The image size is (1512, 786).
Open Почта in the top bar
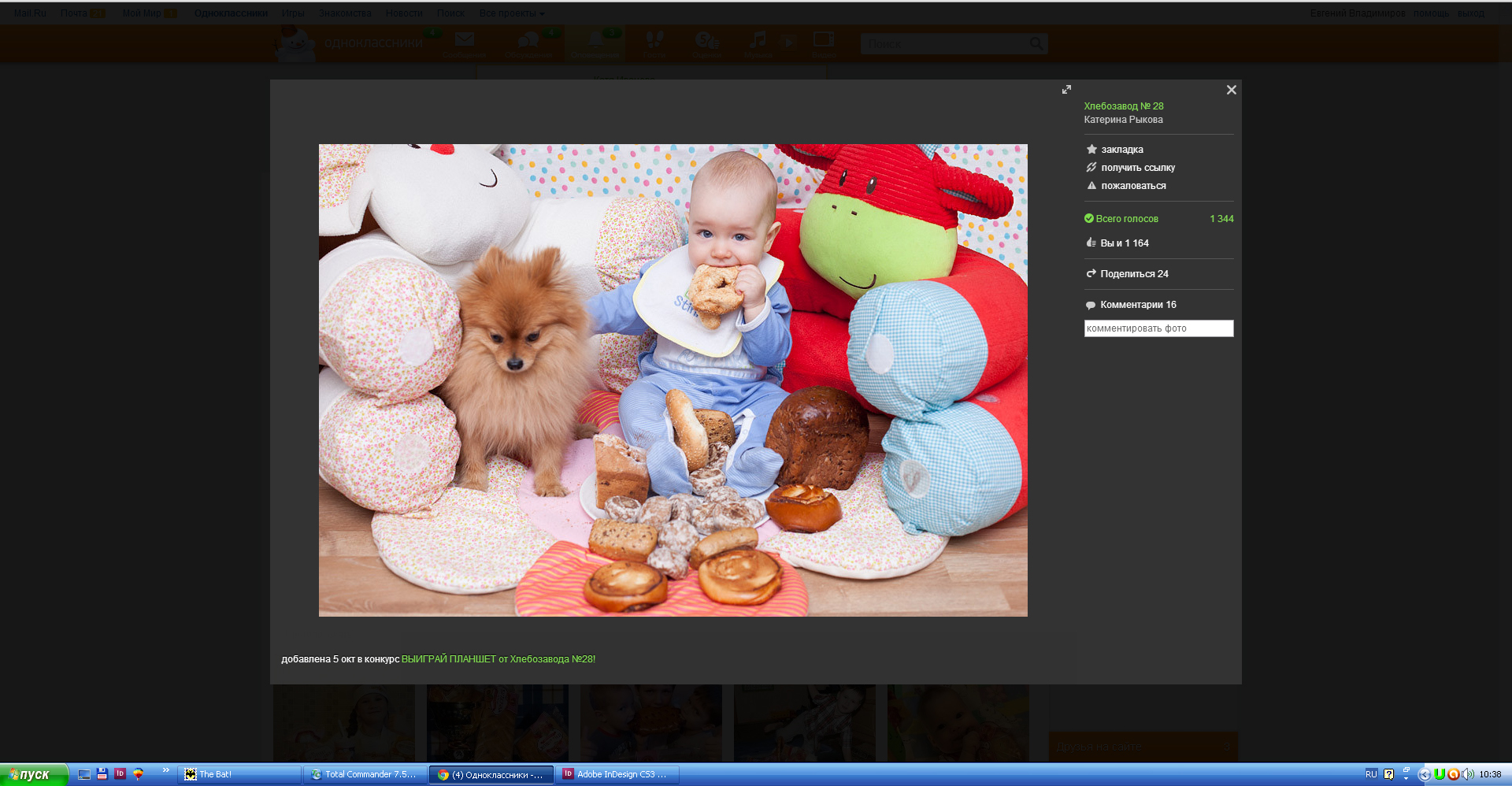pyautogui.click(x=74, y=13)
